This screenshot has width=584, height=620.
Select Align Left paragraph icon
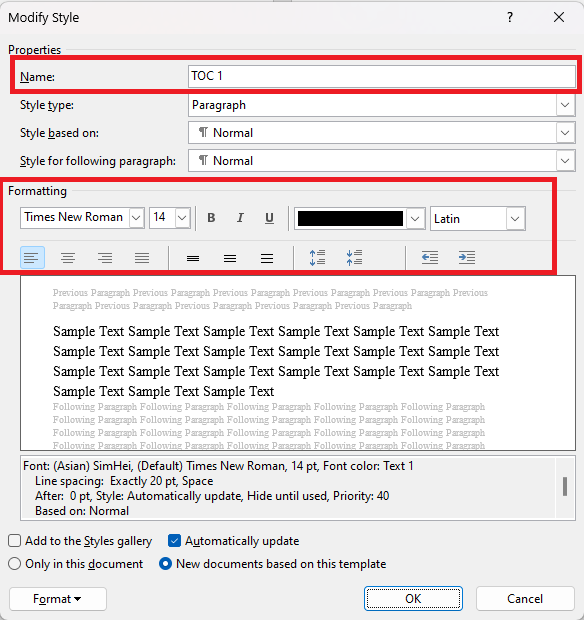coord(32,258)
